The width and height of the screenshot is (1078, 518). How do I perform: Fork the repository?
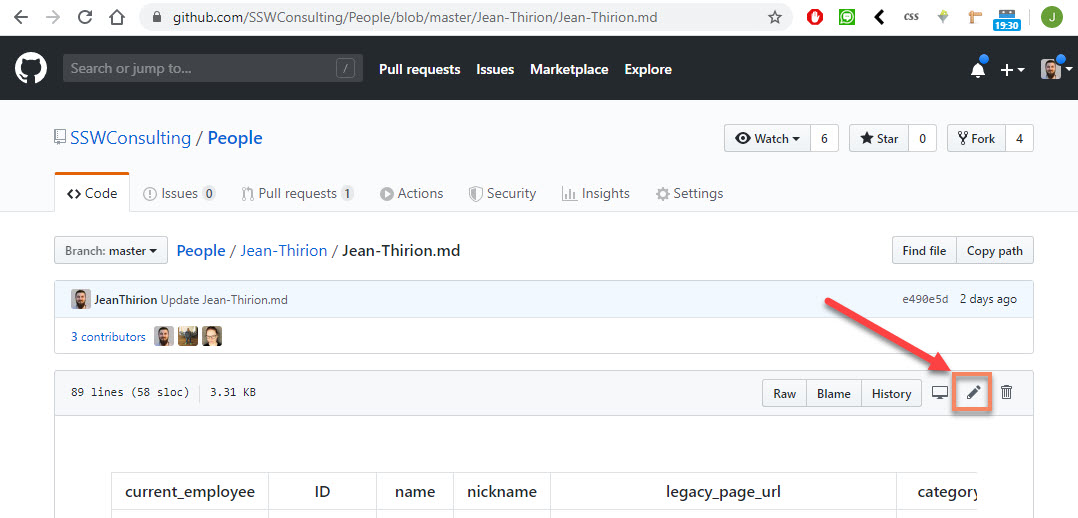pyautogui.click(x=976, y=138)
